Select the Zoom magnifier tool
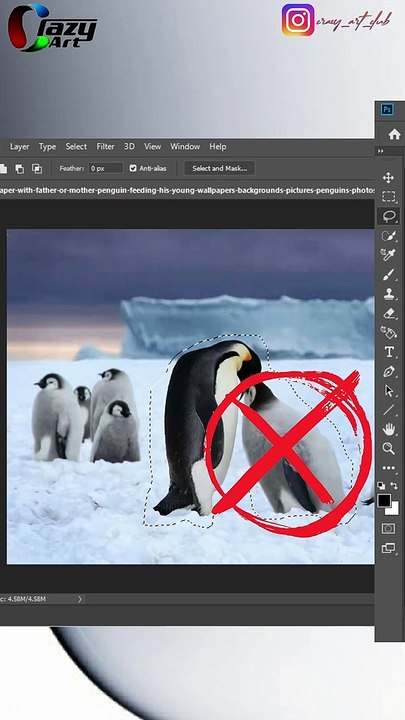 (x=388, y=449)
